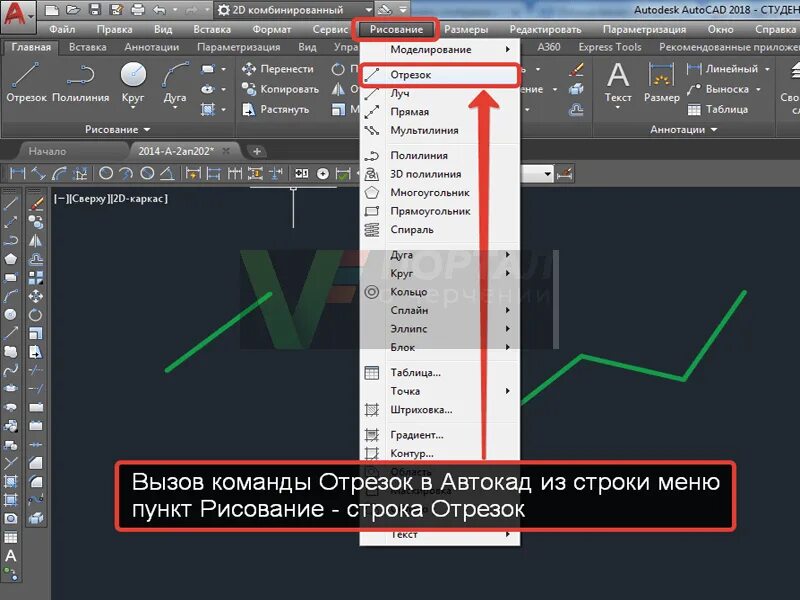Click the Растянуть button
The height and width of the screenshot is (600, 800).
tap(276, 109)
